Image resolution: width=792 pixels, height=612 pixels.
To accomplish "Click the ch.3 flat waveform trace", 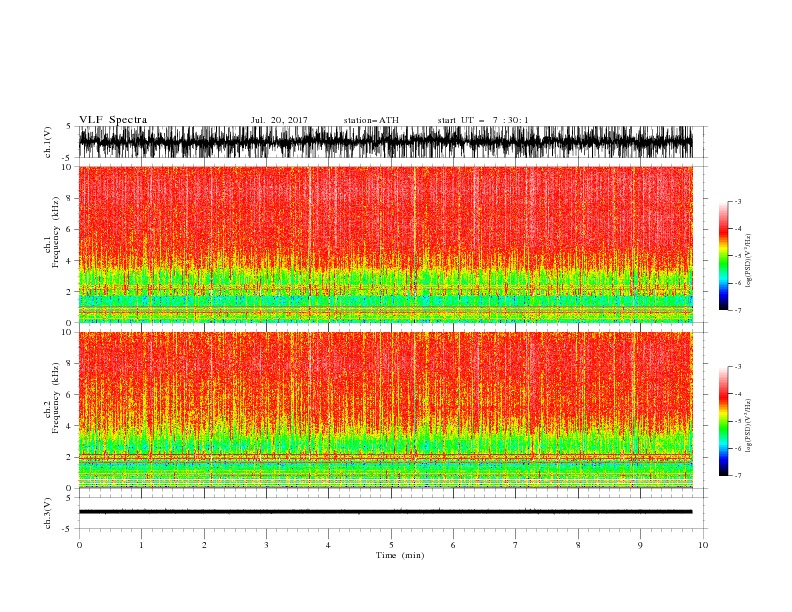I will (x=385, y=512).
